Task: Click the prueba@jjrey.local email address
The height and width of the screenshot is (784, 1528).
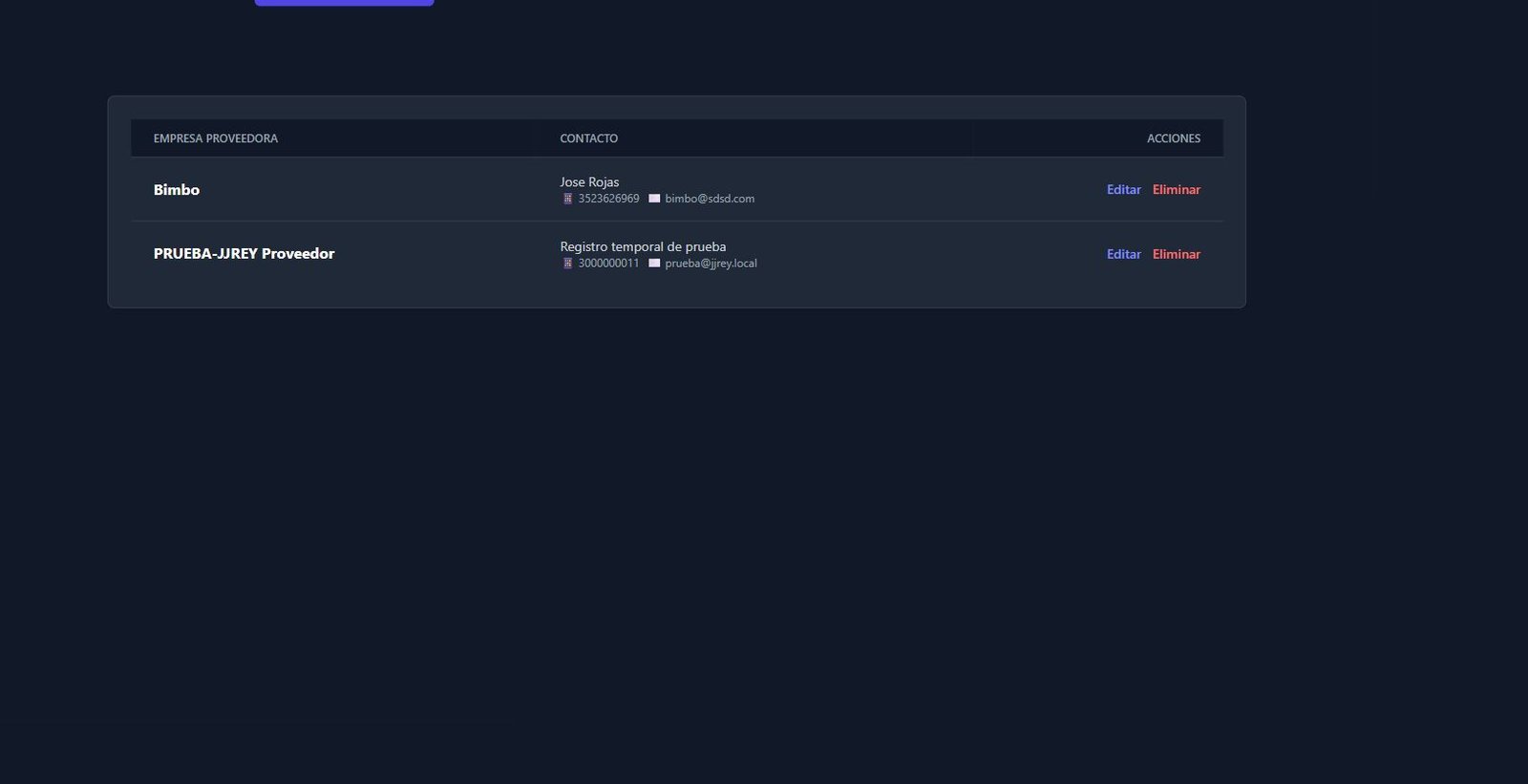Action: click(x=711, y=264)
